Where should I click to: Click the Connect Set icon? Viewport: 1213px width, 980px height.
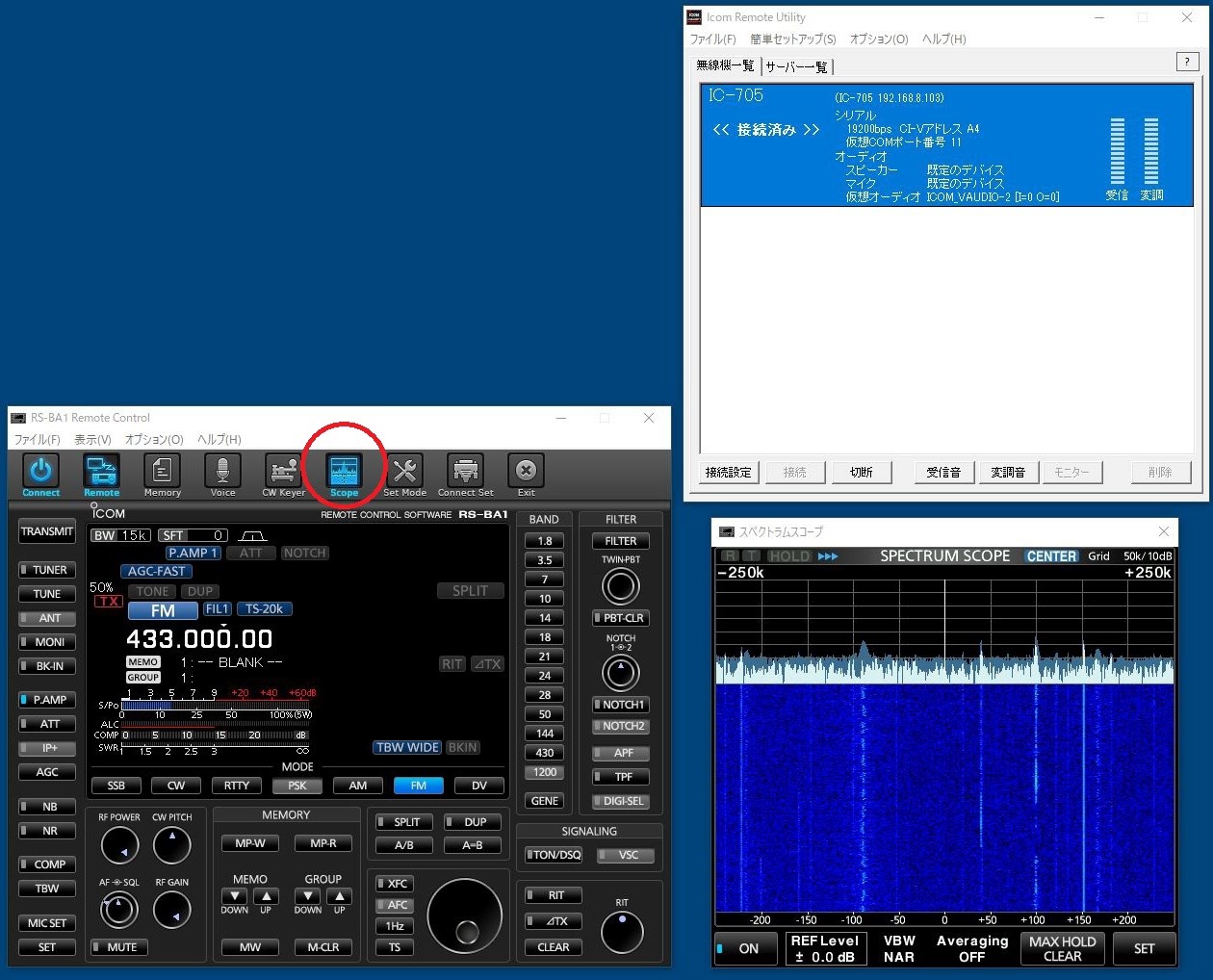(465, 472)
